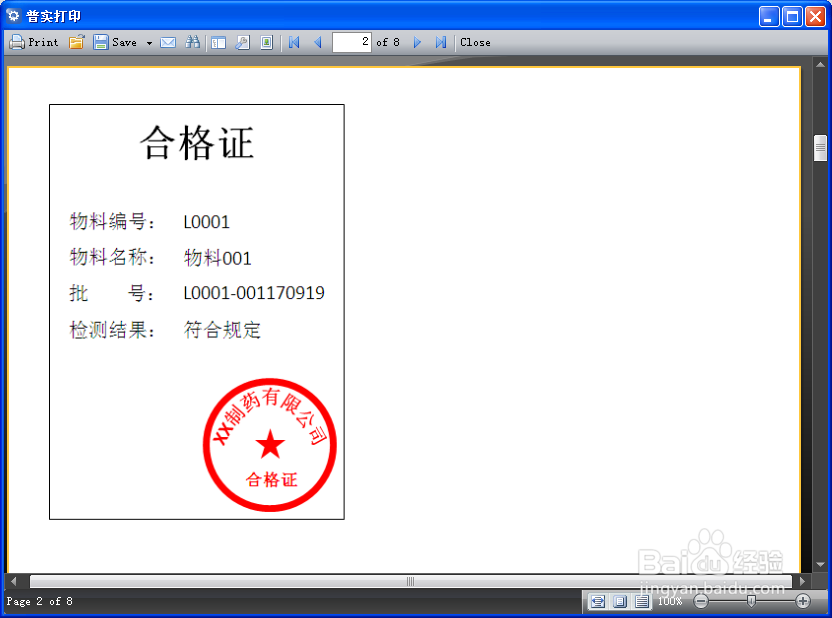Open text search with the binoculars icon
Screen dimensions: 832x618
pyautogui.click(x=193, y=42)
